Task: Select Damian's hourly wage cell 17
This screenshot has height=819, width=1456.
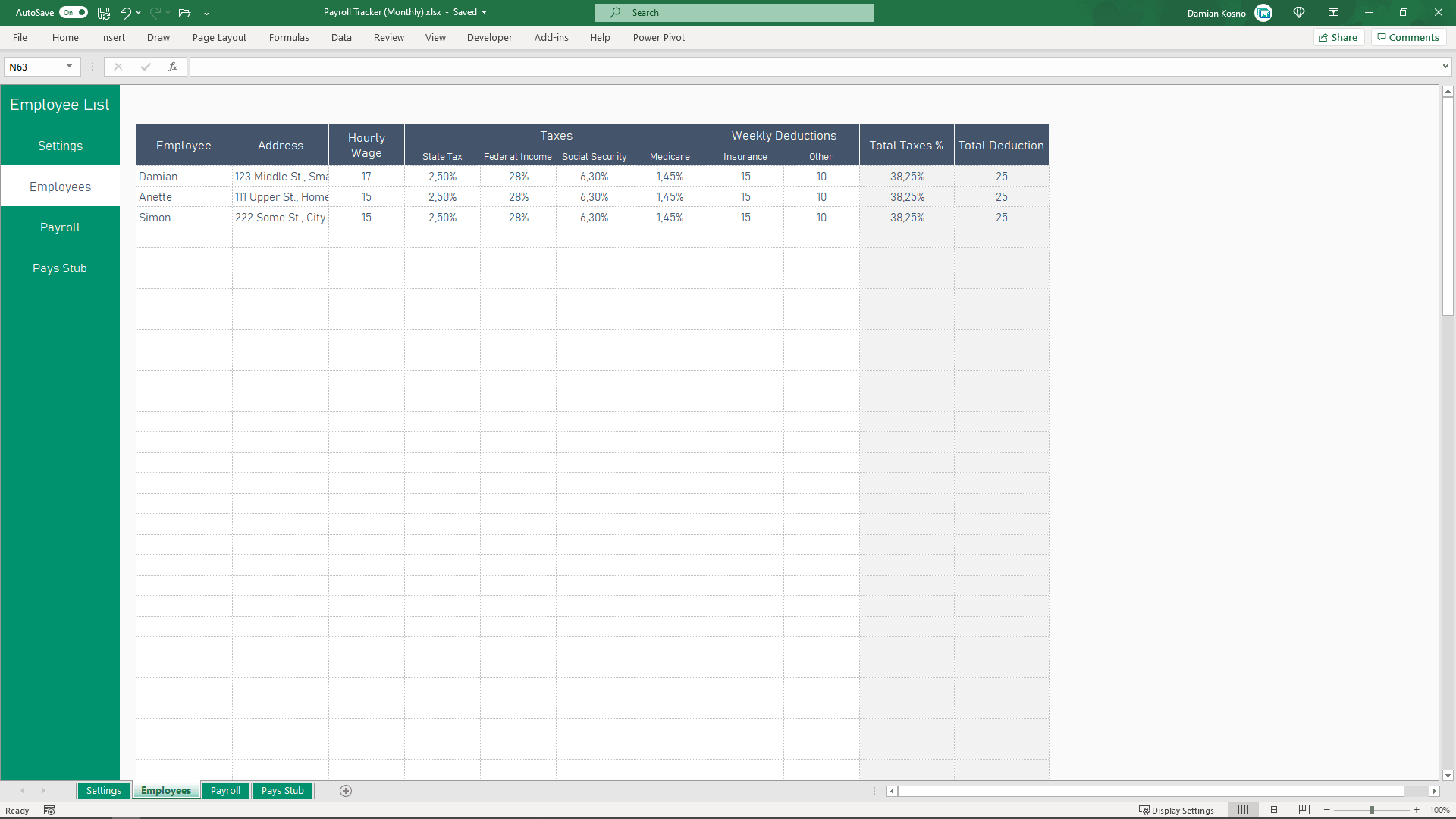Action: pos(366,177)
